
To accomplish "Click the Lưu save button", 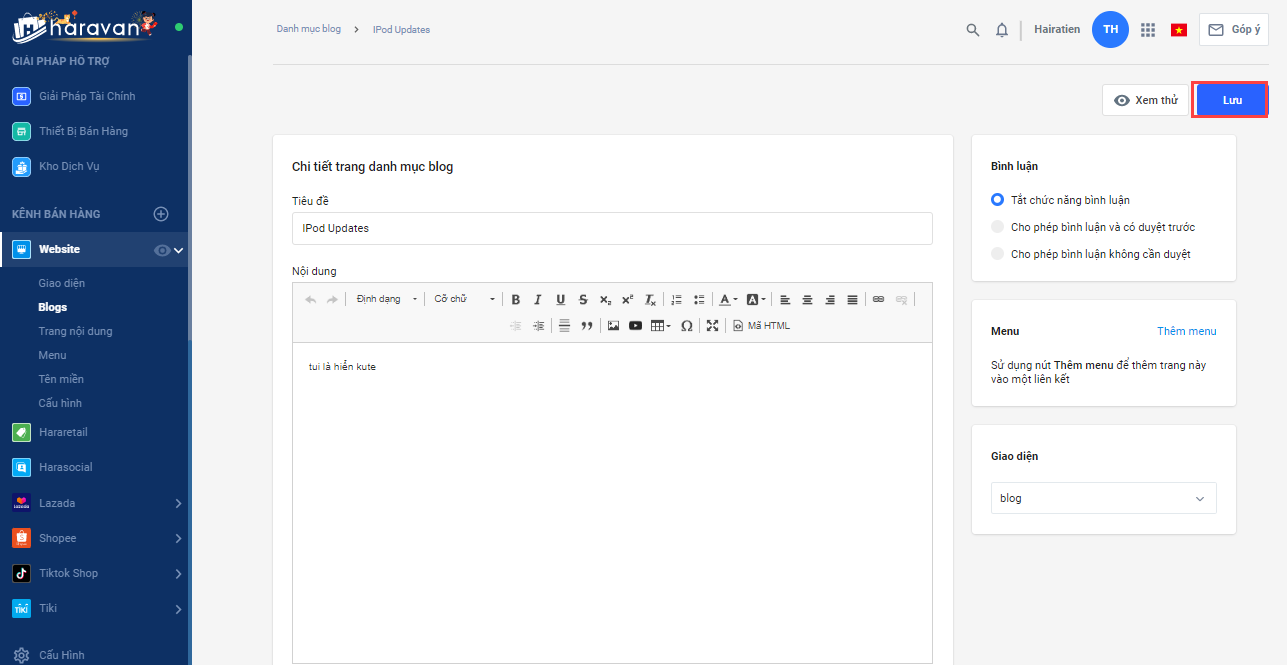I will (1231, 100).
